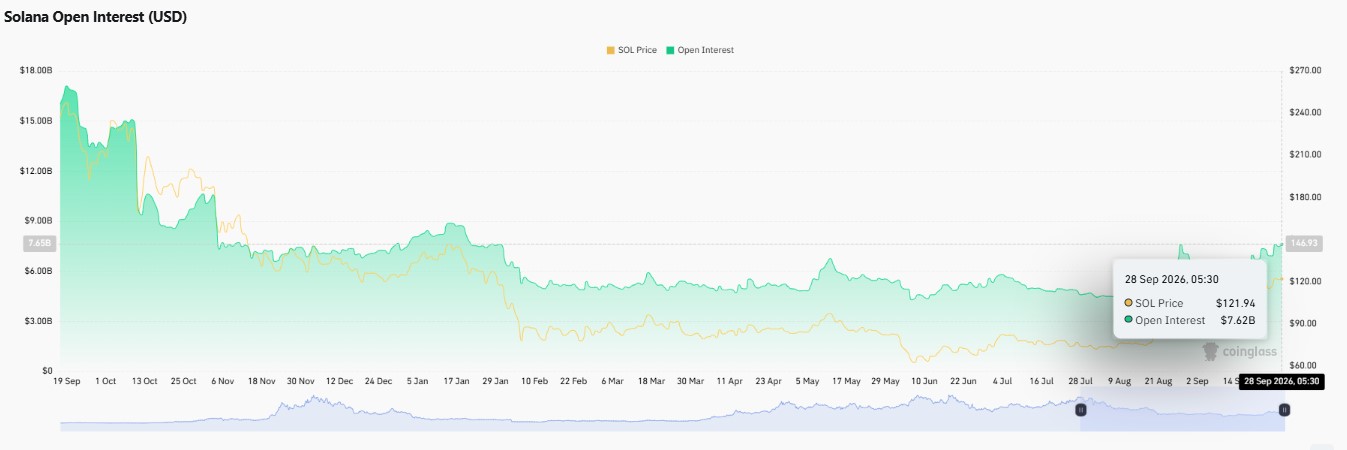Click the 18 Mar date label
The image size is (1347, 450).
[650, 381]
